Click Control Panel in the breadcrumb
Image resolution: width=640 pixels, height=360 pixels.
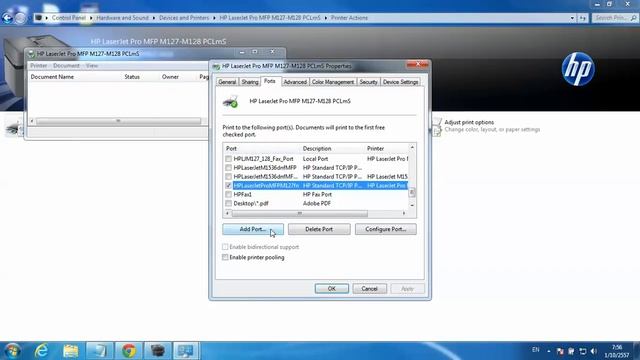coord(69,18)
